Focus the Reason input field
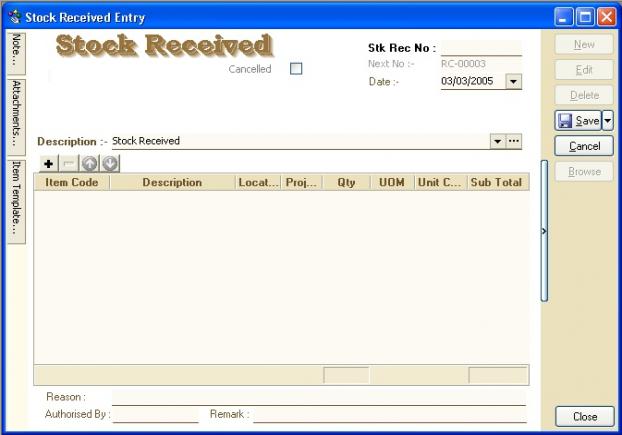This screenshot has height=435, width=622. pyautogui.click(x=319, y=397)
